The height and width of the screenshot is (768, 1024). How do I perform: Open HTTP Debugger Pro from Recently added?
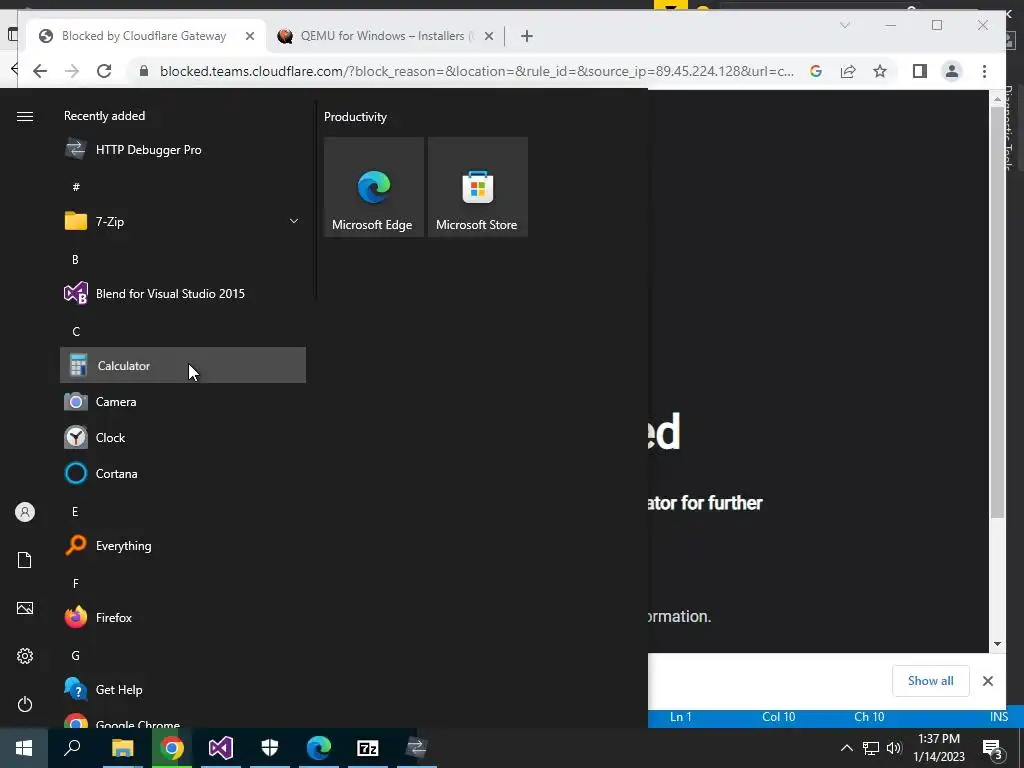click(x=183, y=150)
